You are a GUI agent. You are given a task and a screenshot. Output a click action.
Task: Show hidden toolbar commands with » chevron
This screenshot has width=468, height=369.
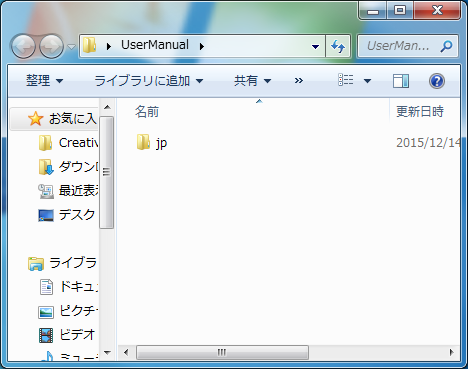coord(299,81)
